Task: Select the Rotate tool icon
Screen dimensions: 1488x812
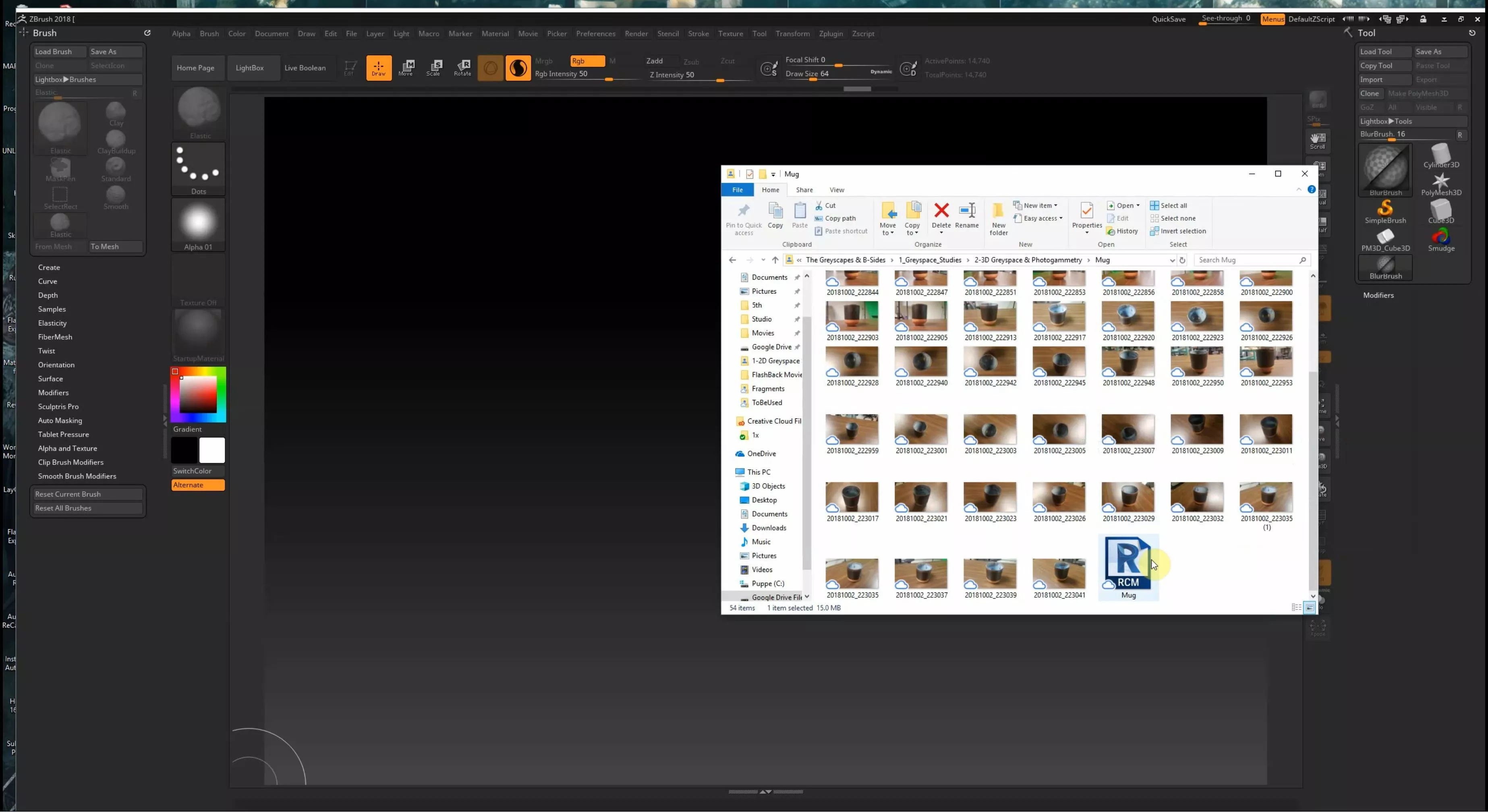Action: click(x=462, y=68)
